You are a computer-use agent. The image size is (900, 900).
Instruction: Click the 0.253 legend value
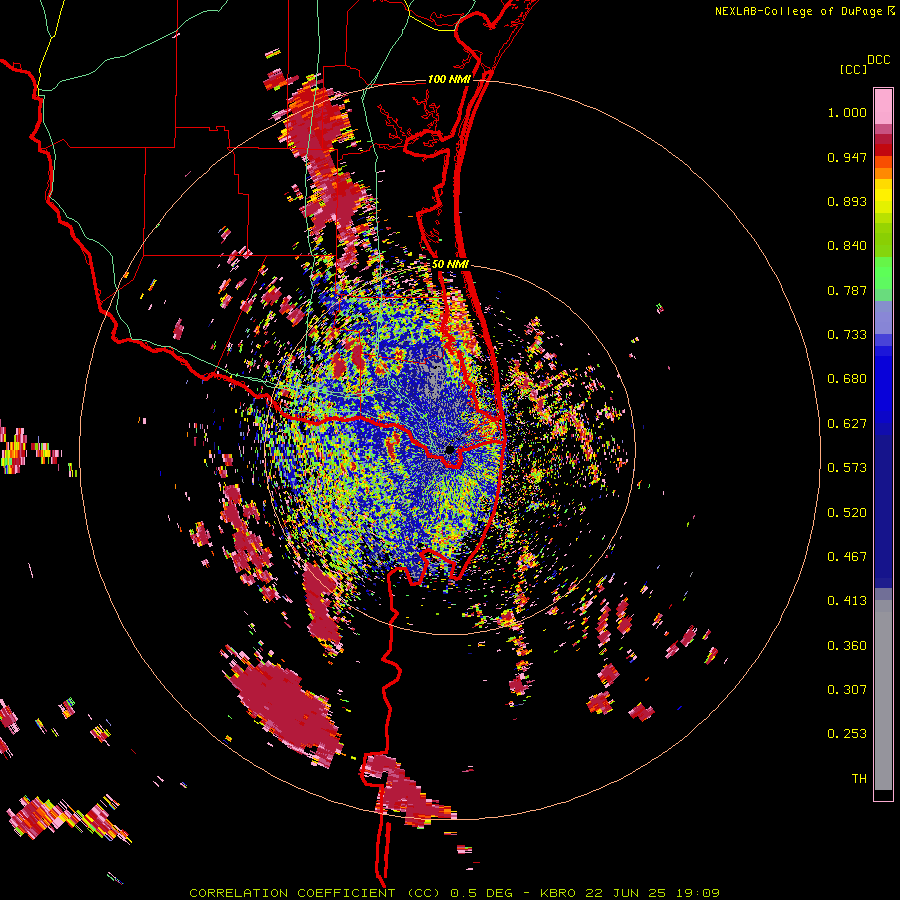point(847,734)
